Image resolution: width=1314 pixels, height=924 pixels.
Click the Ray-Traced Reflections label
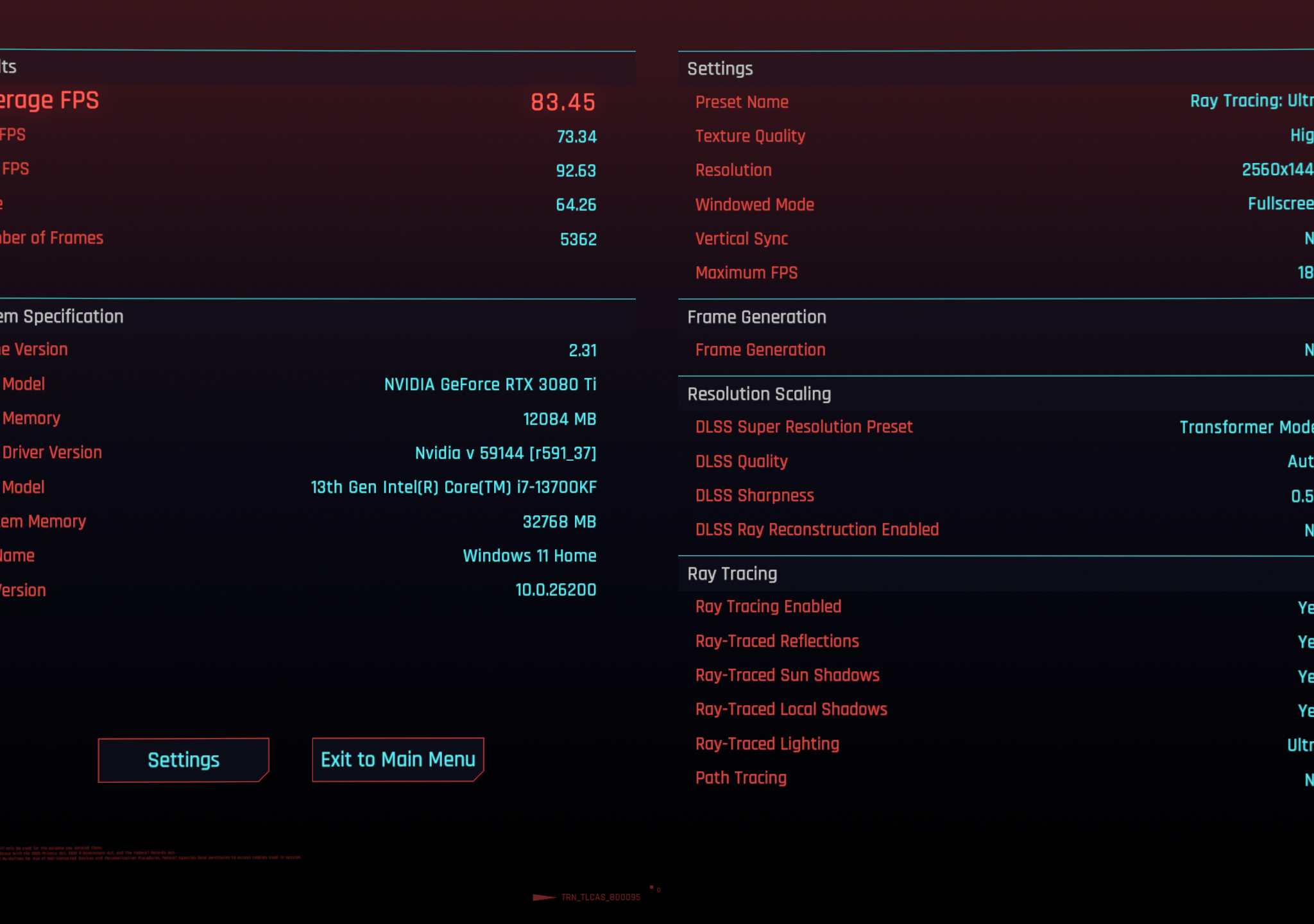point(777,641)
